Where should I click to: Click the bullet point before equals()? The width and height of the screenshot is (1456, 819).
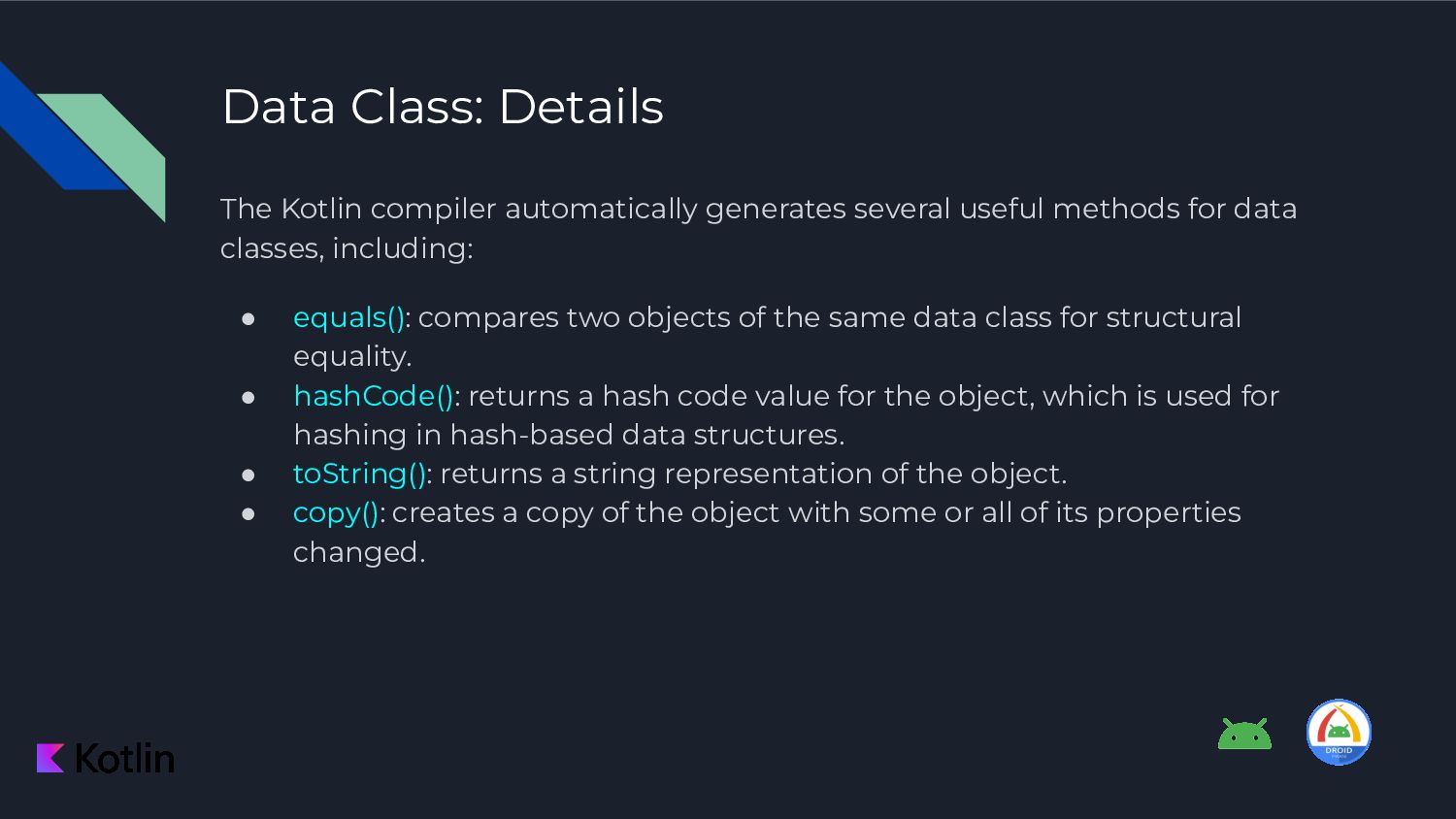248,318
